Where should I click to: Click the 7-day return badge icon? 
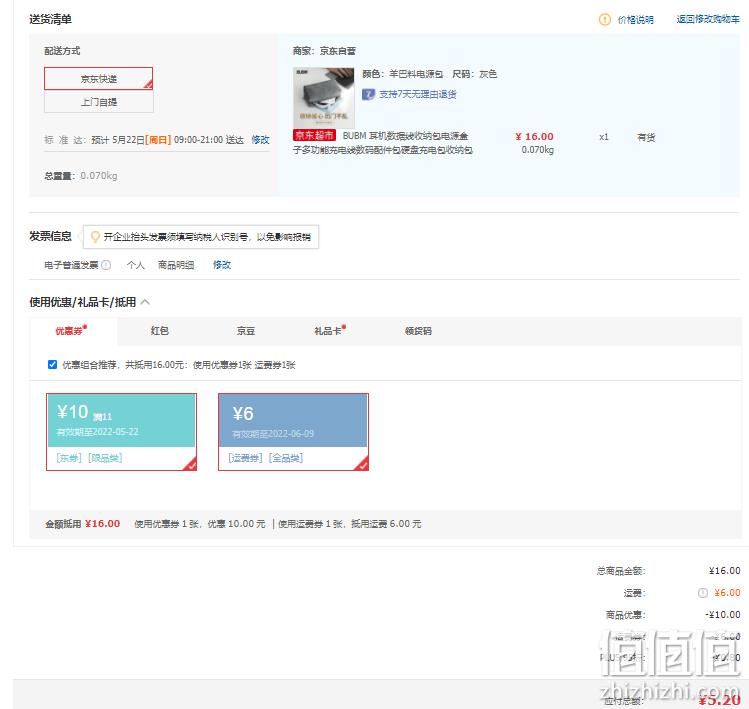[x=368, y=94]
